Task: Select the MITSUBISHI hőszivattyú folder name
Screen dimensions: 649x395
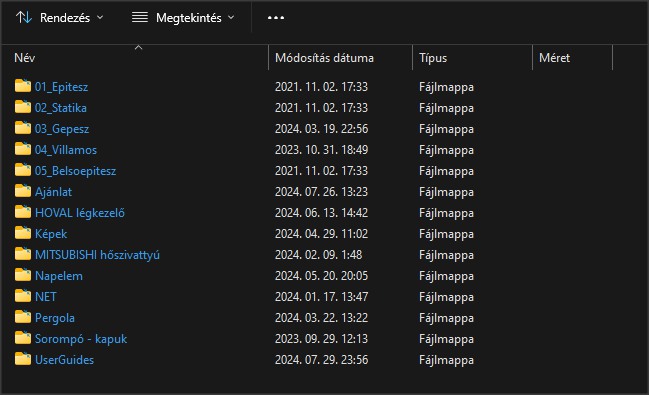Action: click(97, 255)
